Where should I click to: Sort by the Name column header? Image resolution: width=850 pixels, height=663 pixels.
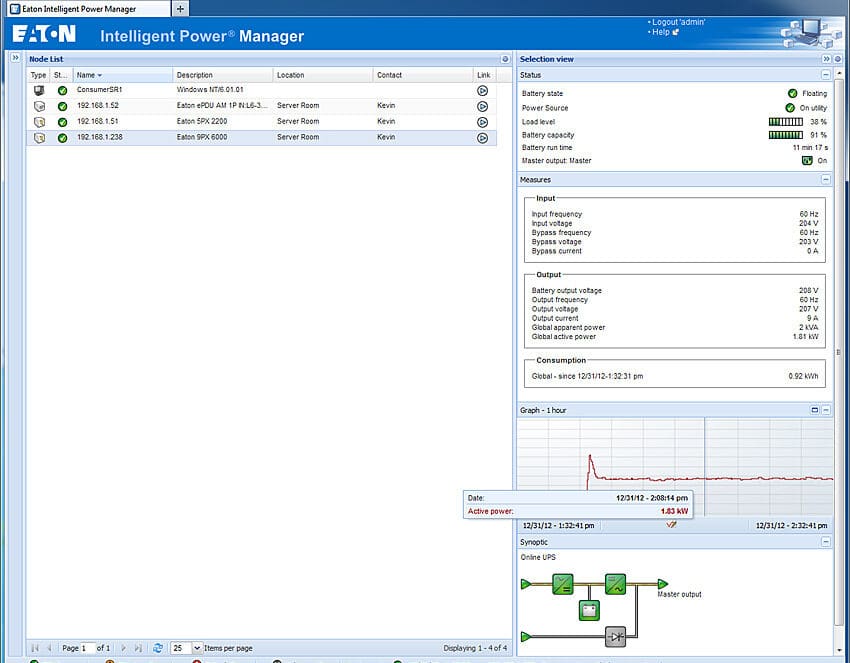123,75
